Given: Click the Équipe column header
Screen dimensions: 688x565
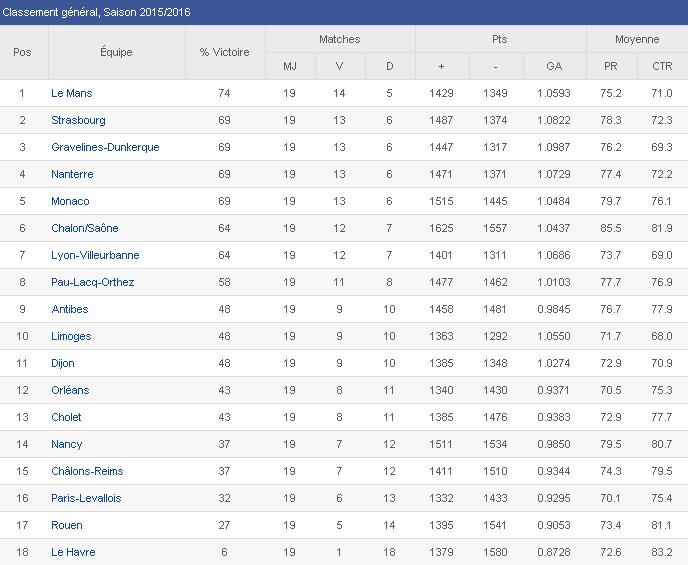Looking at the screenshot, I should click(x=116, y=52).
